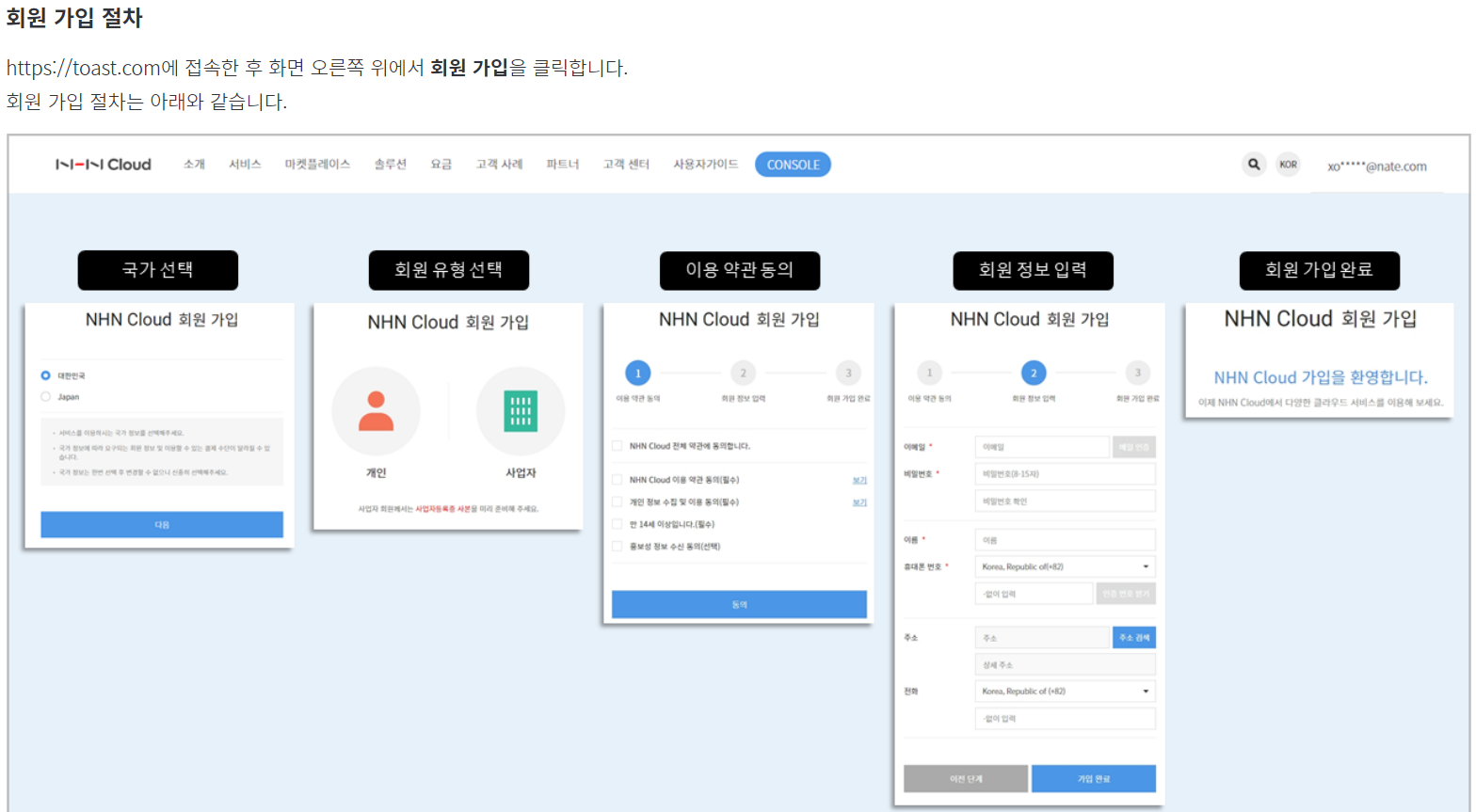Click the blue 다음 button
Image resolution: width=1476 pixels, height=812 pixels.
[x=162, y=525]
